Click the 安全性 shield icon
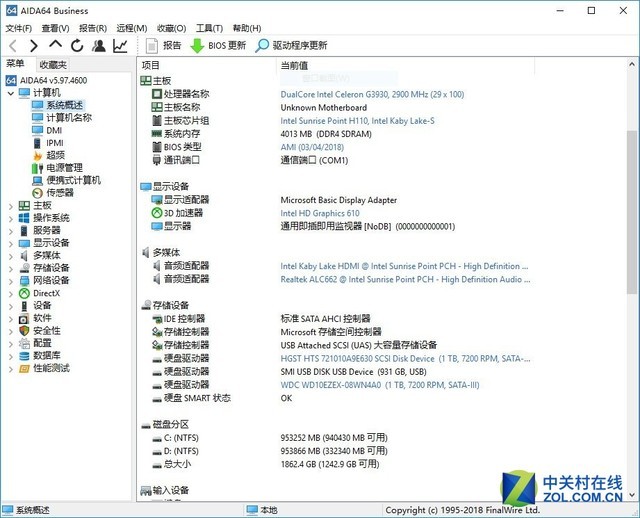This screenshot has height=518, width=640. [24, 331]
